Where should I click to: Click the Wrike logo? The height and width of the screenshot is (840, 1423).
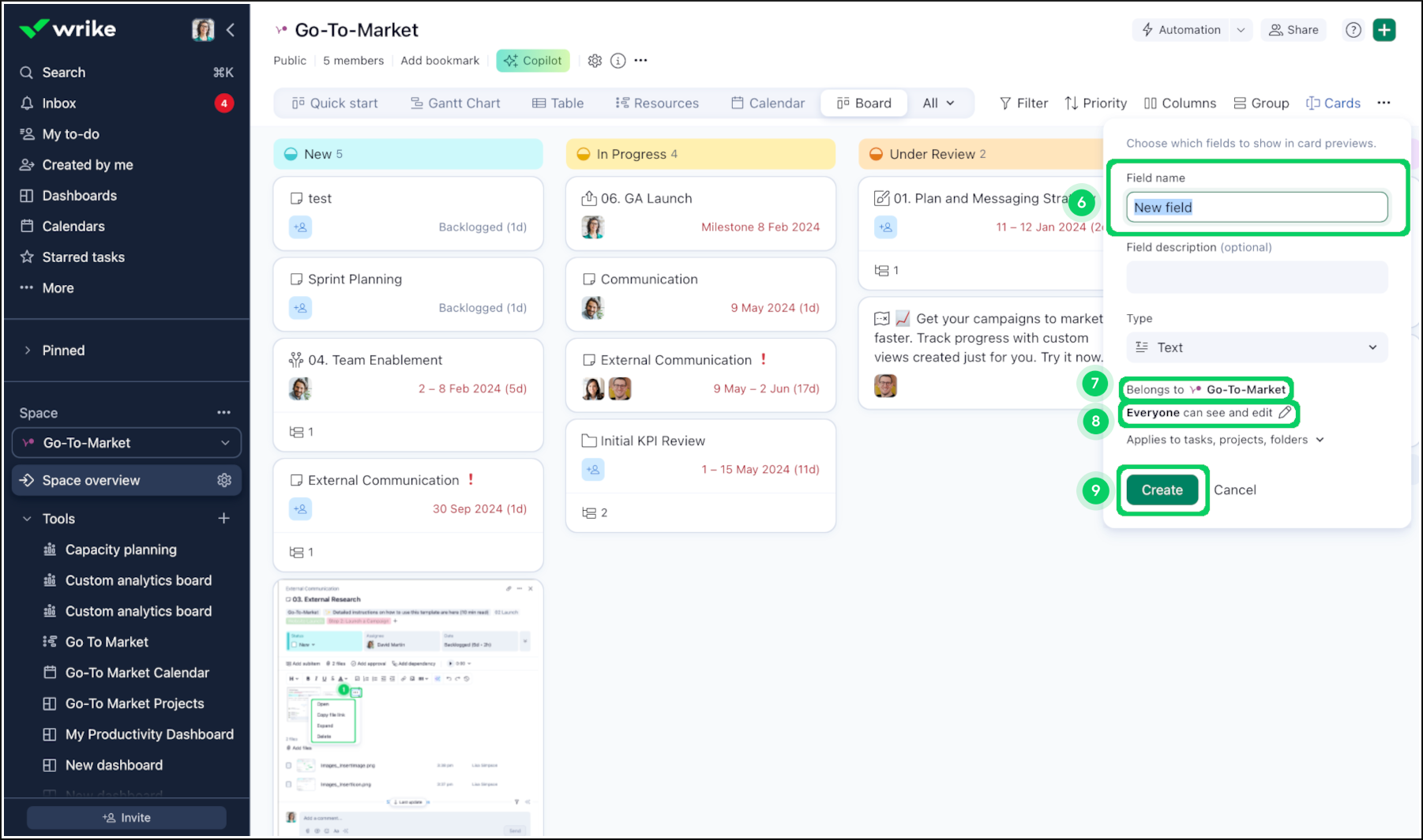click(x=68, y=29)
